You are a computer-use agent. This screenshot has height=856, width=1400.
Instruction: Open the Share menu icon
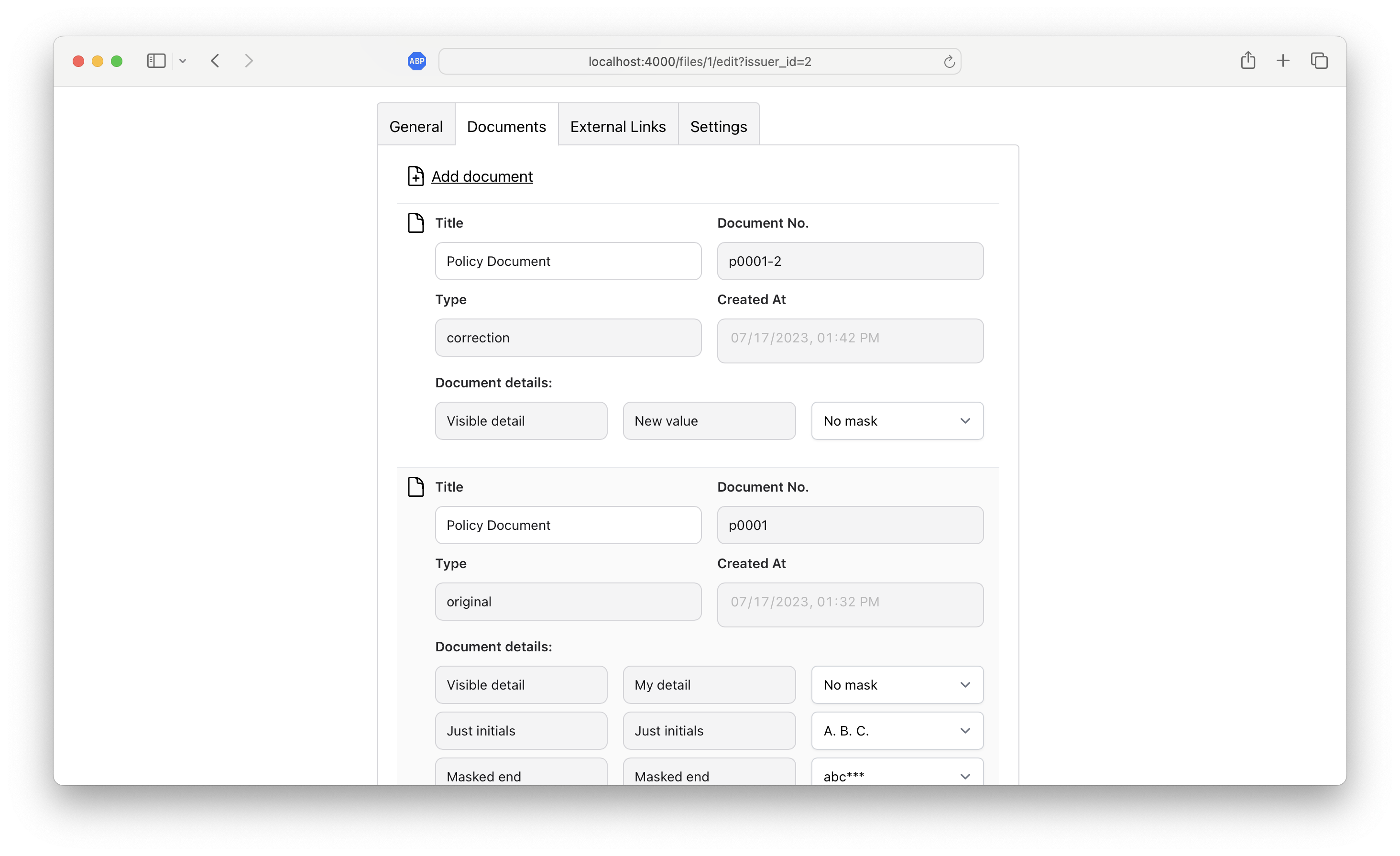tap(1248, 60)
